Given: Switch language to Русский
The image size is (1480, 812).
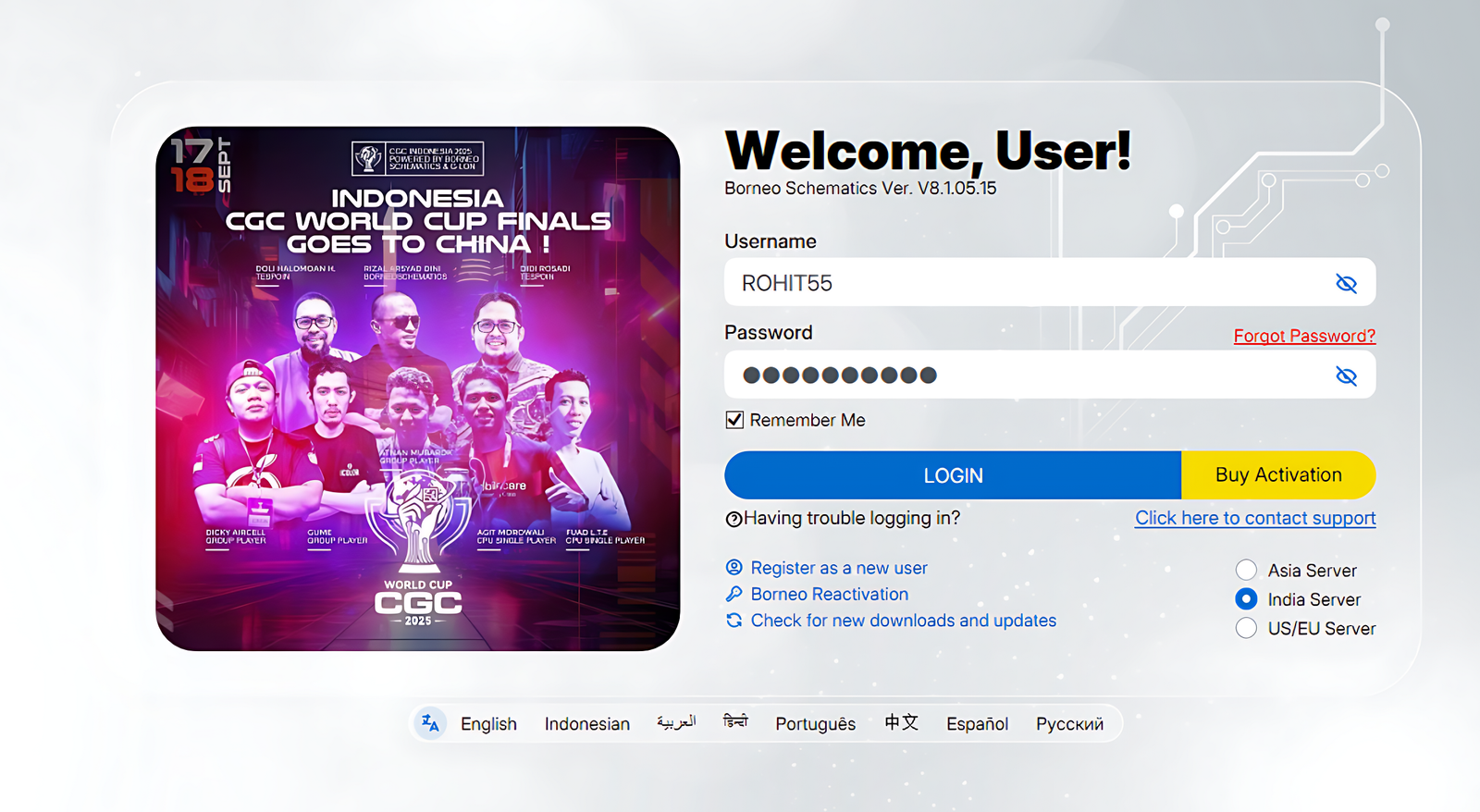Looking at the screenshot, I should (1069, 724).
